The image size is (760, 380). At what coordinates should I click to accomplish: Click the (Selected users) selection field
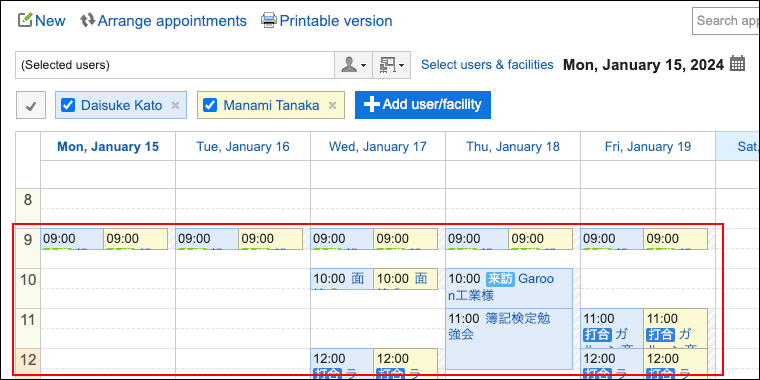click(x=175, y=65)
